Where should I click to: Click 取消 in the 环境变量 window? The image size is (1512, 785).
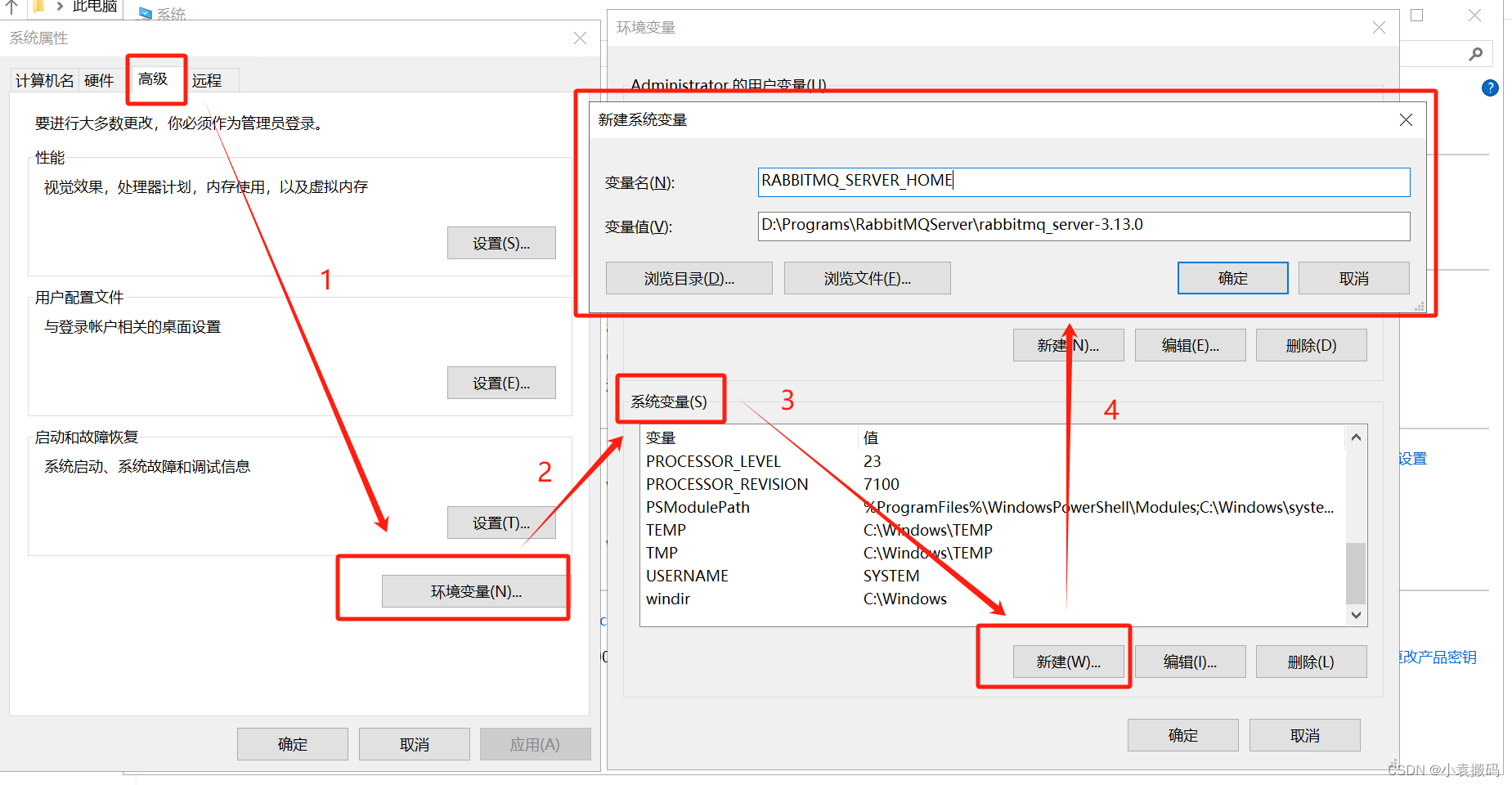click(x=1304, y=735)
